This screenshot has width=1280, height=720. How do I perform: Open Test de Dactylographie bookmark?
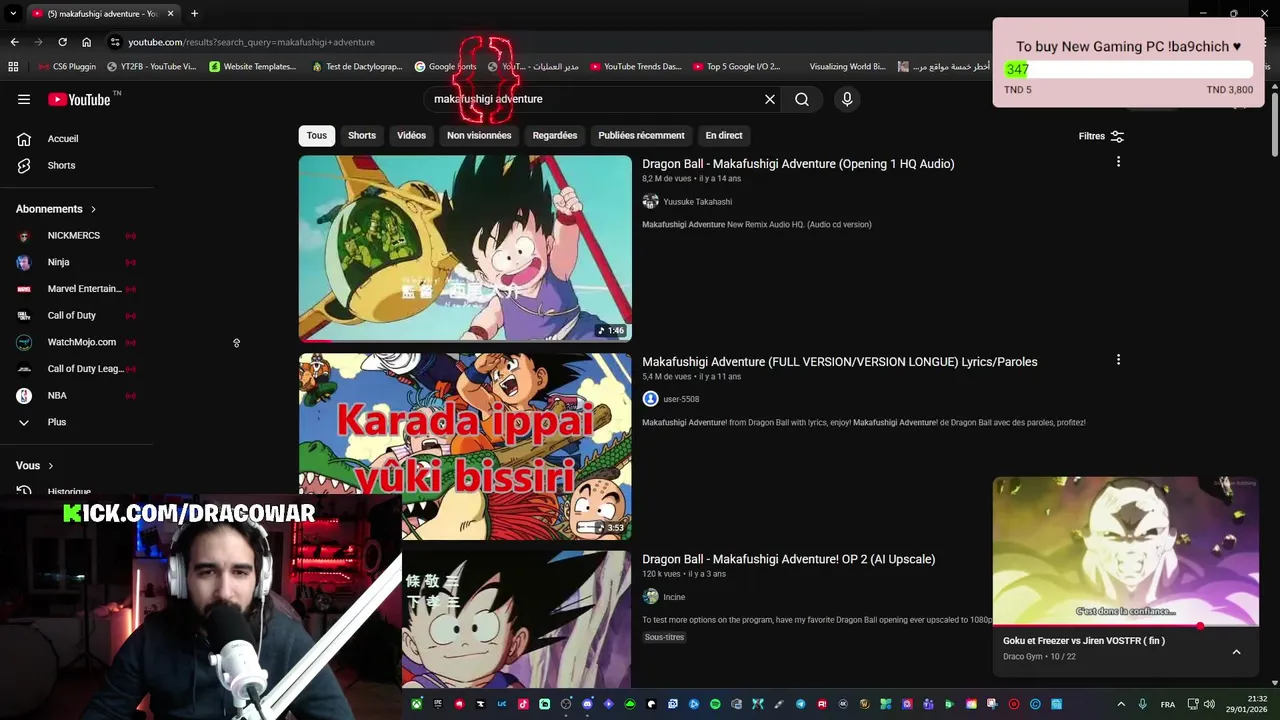356,67
